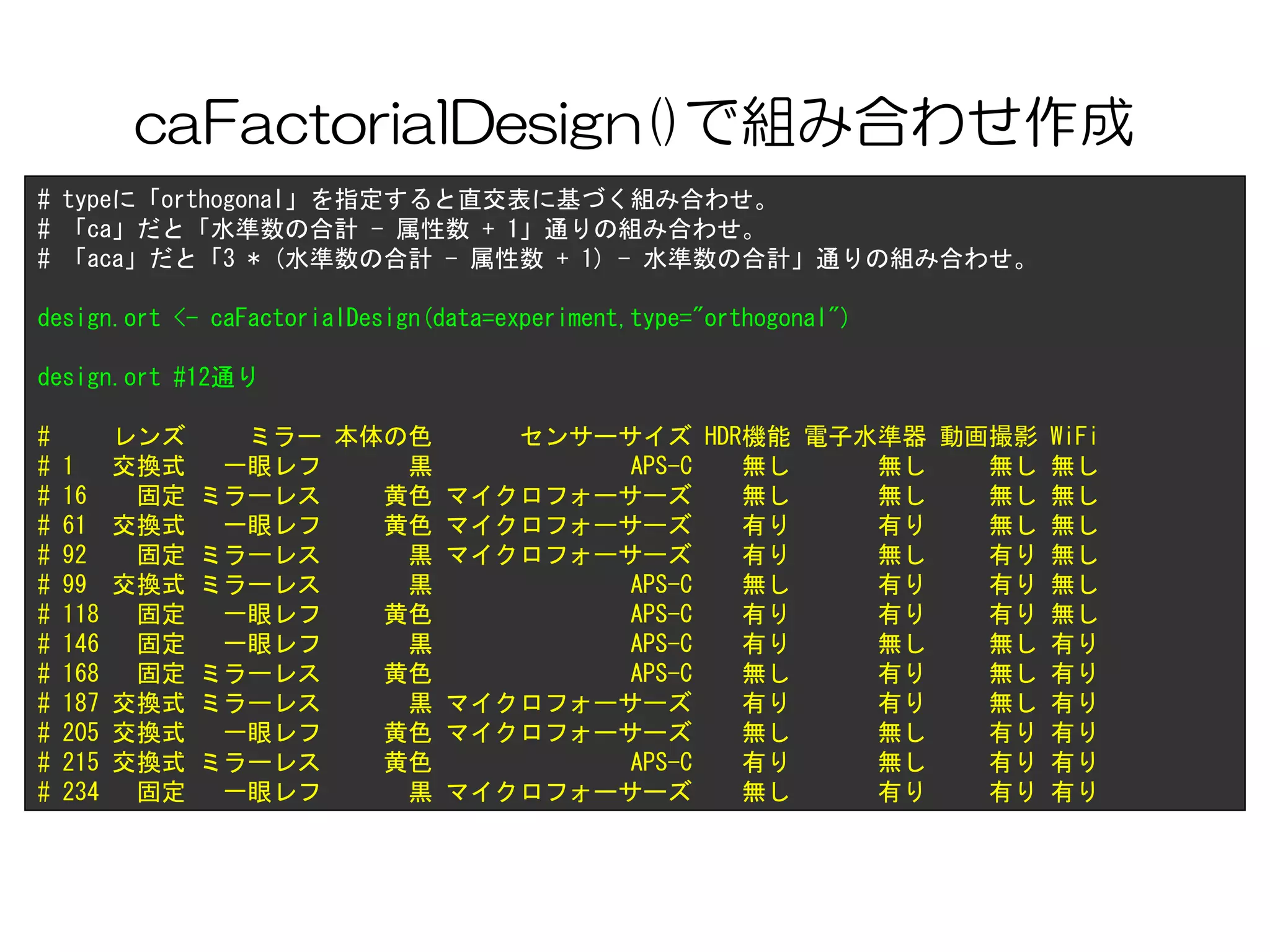Click the 動画撮影 value '有り' in row 205
Screen dimensions: 1270x952
pos(1013,733)
